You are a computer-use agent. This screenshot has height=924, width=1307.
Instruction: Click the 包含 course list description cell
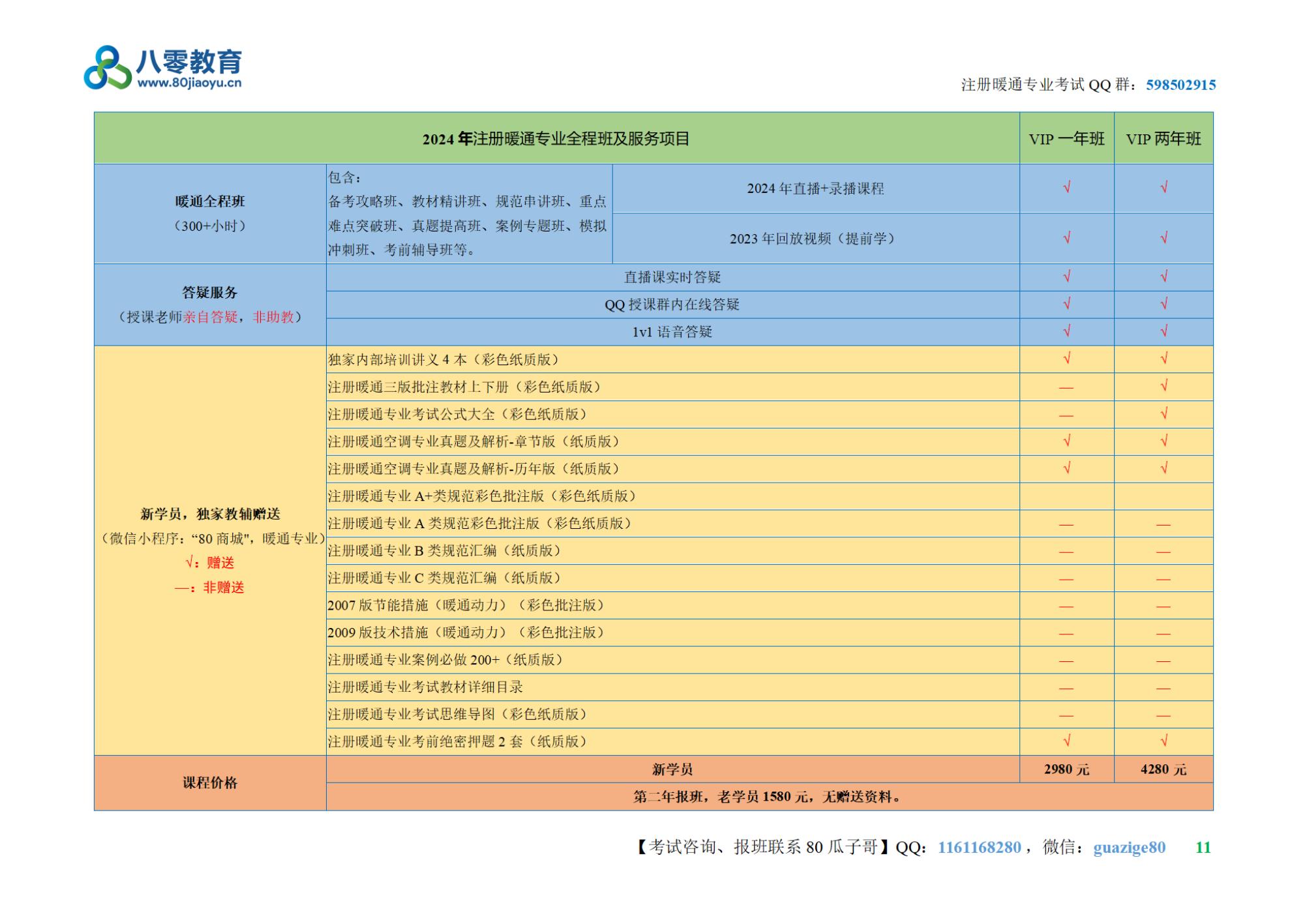click(469, 214)
